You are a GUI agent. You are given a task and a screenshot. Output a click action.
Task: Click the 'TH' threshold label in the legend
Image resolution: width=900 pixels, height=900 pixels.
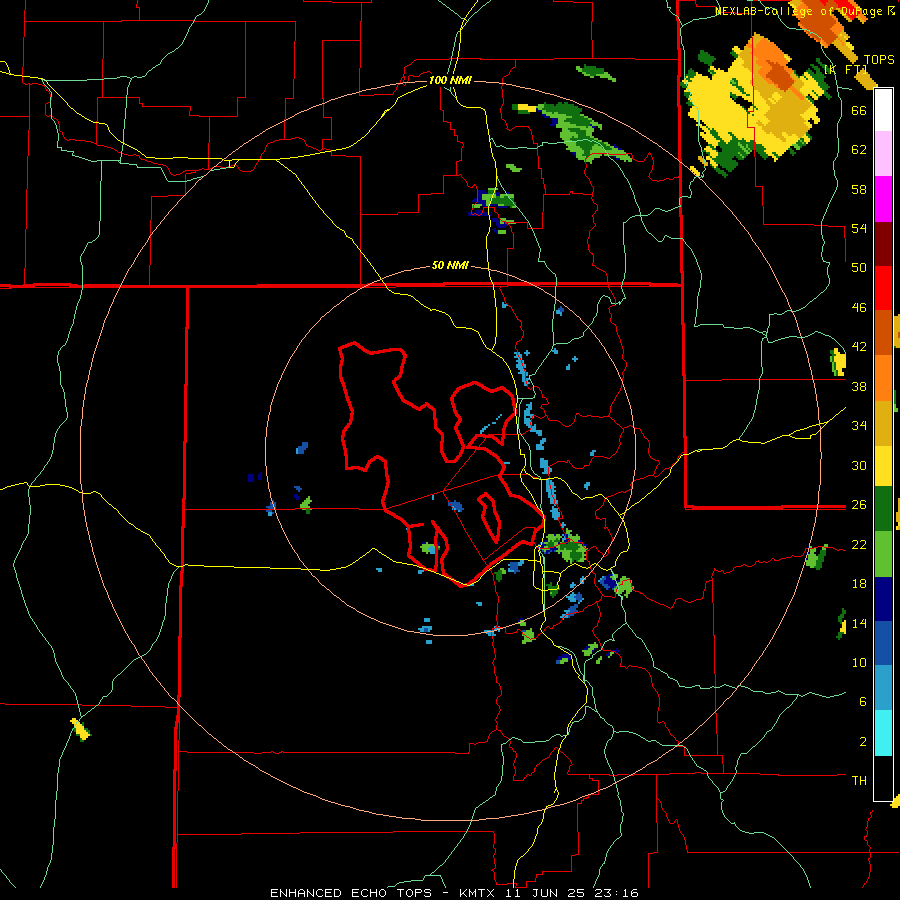(859, 781)
